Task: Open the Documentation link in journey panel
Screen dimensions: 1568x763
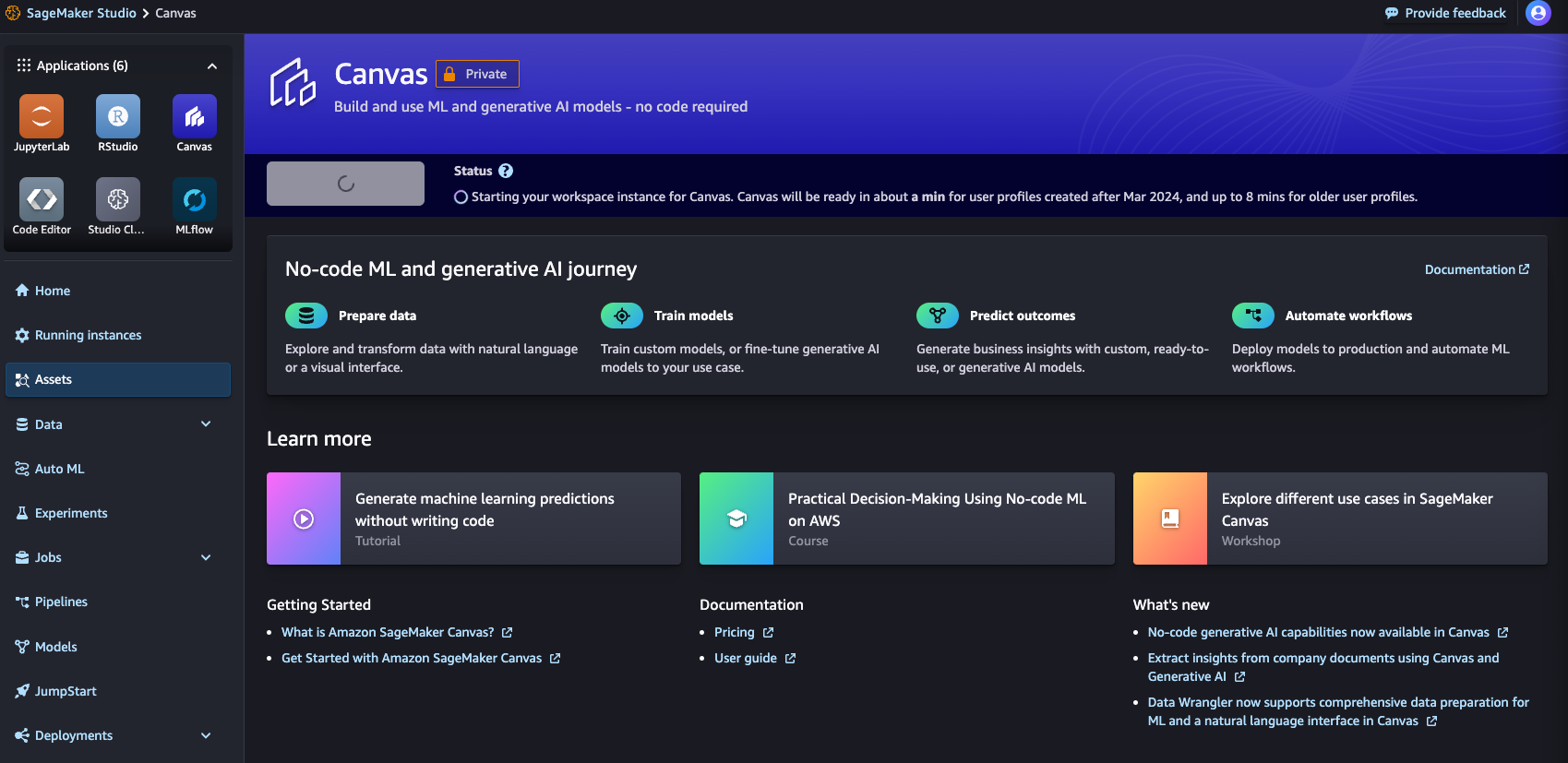Action: tap(1477, 269)
